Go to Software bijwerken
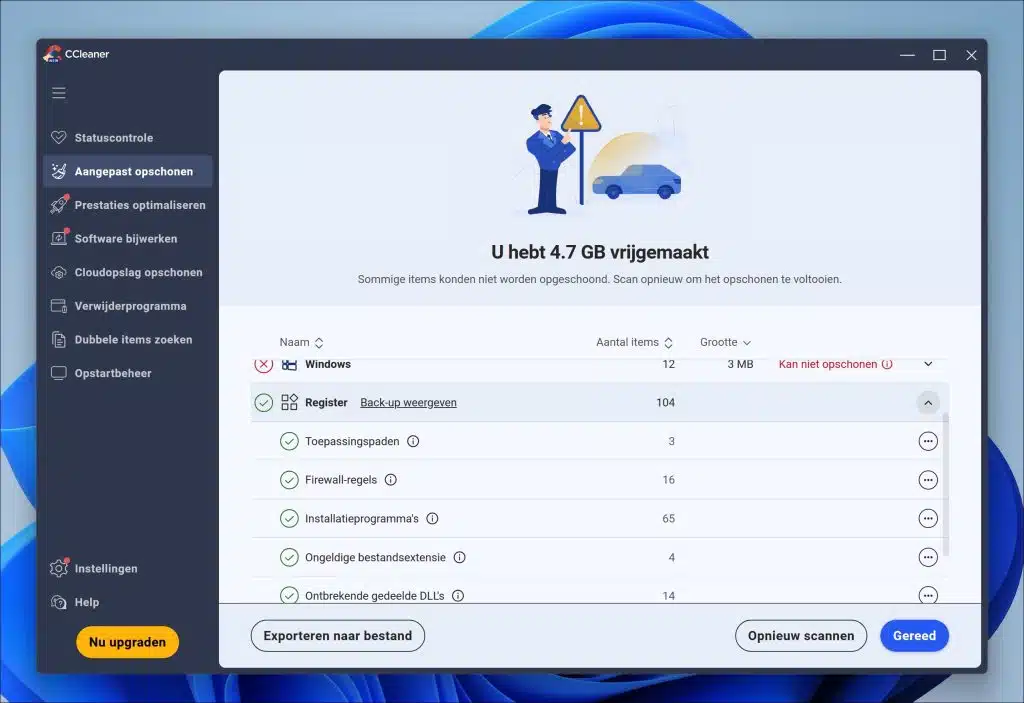This screenshot has width=1024, height=703. pos(127,238)
